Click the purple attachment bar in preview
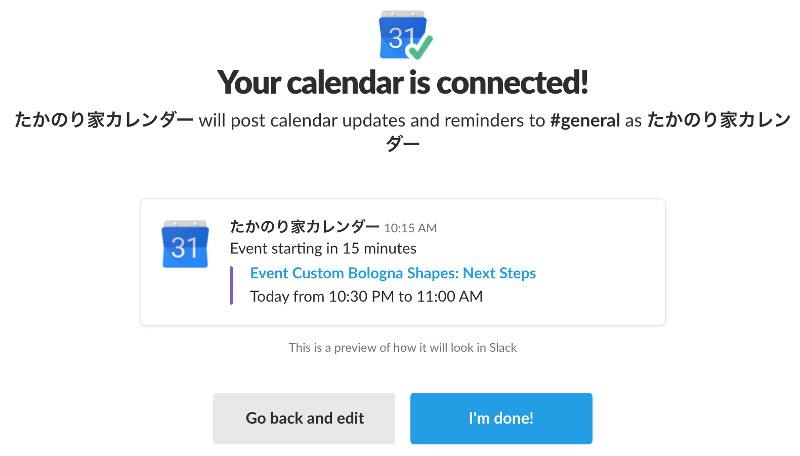 click(x=232, y=285)
